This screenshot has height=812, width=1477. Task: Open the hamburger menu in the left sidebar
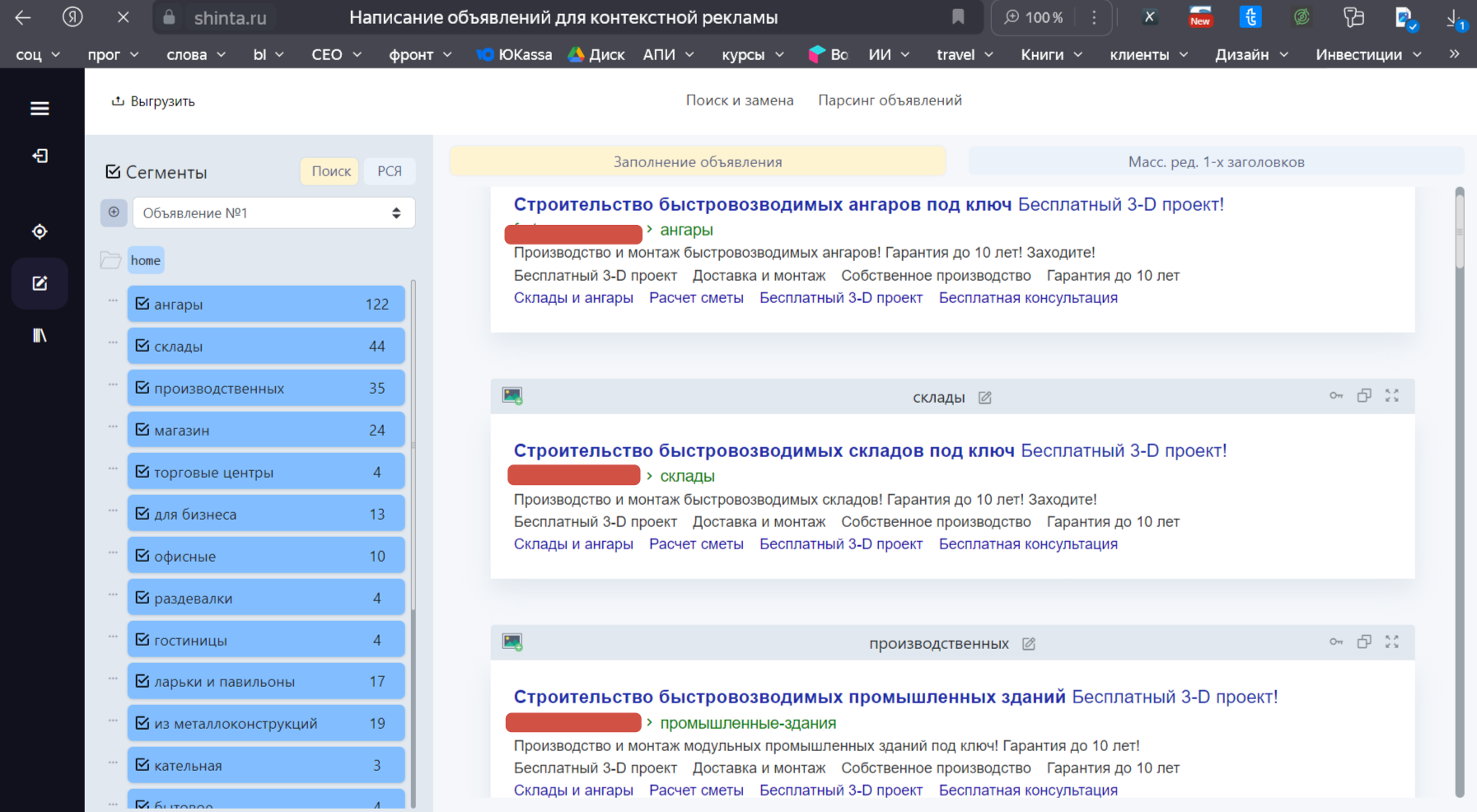tap(40, 109)
